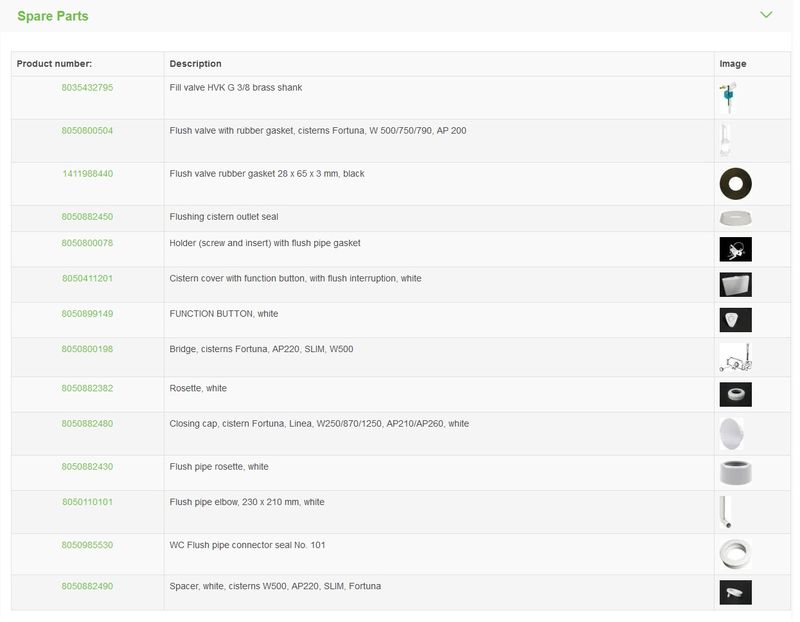
Task: Open product number 8050882450
Action: coord(87,217)
